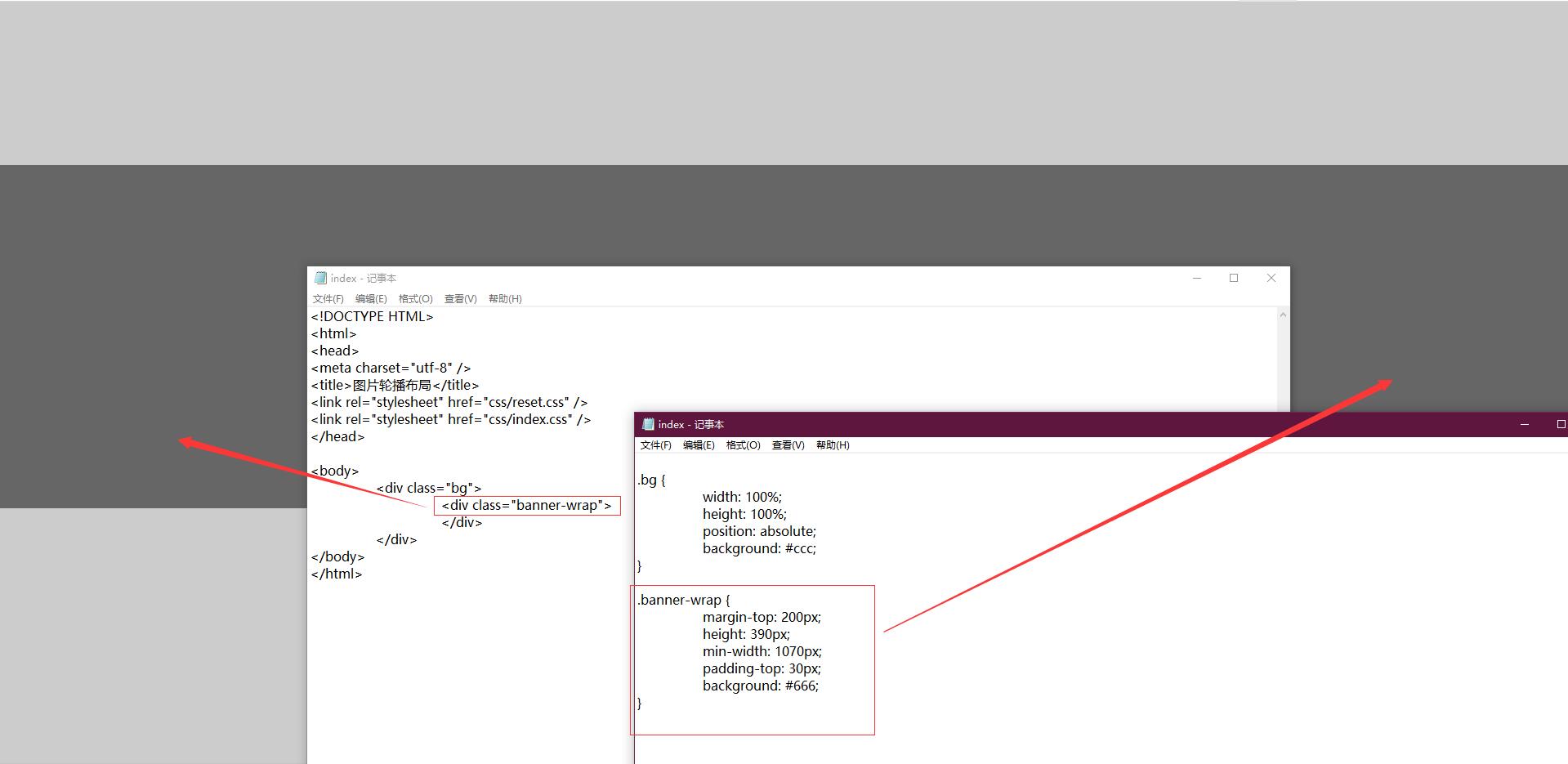The width and height of the screenshot is (1568, 764).
Task: Click the <div class="banner-wrap"> line
Action: click(527, 505)
